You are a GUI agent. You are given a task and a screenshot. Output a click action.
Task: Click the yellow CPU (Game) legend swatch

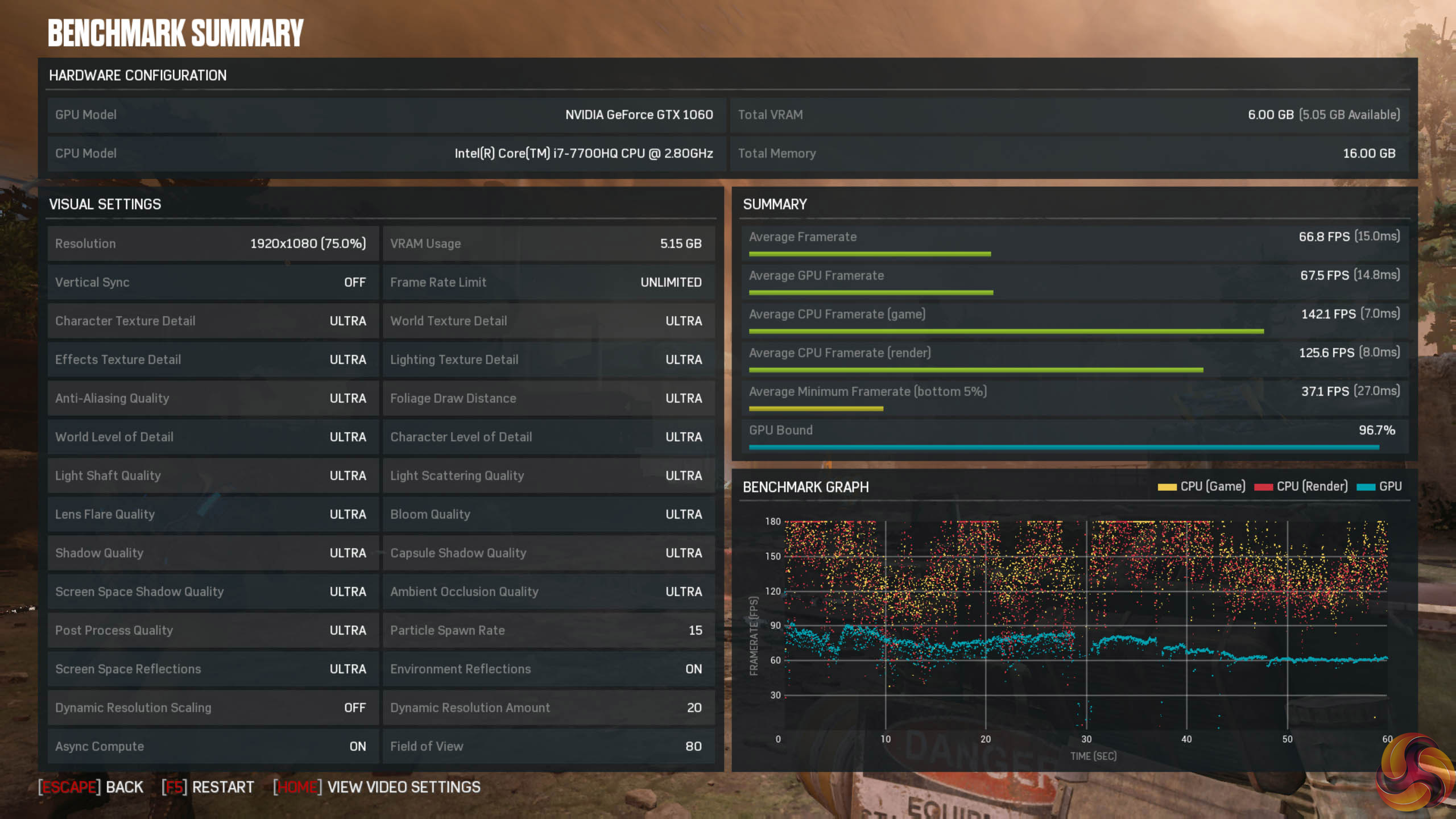click(x=1167, y=487)
